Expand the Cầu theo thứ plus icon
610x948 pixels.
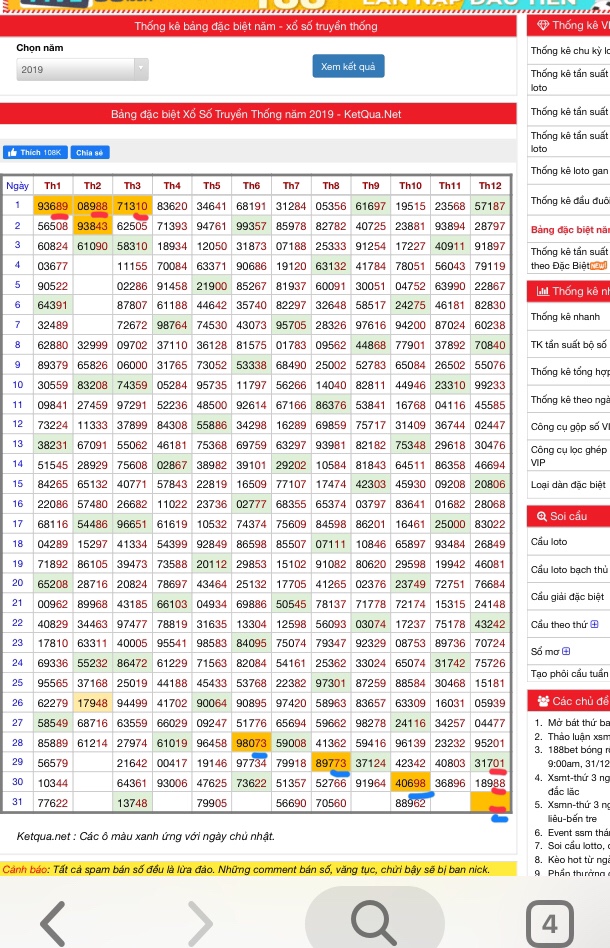595,625
